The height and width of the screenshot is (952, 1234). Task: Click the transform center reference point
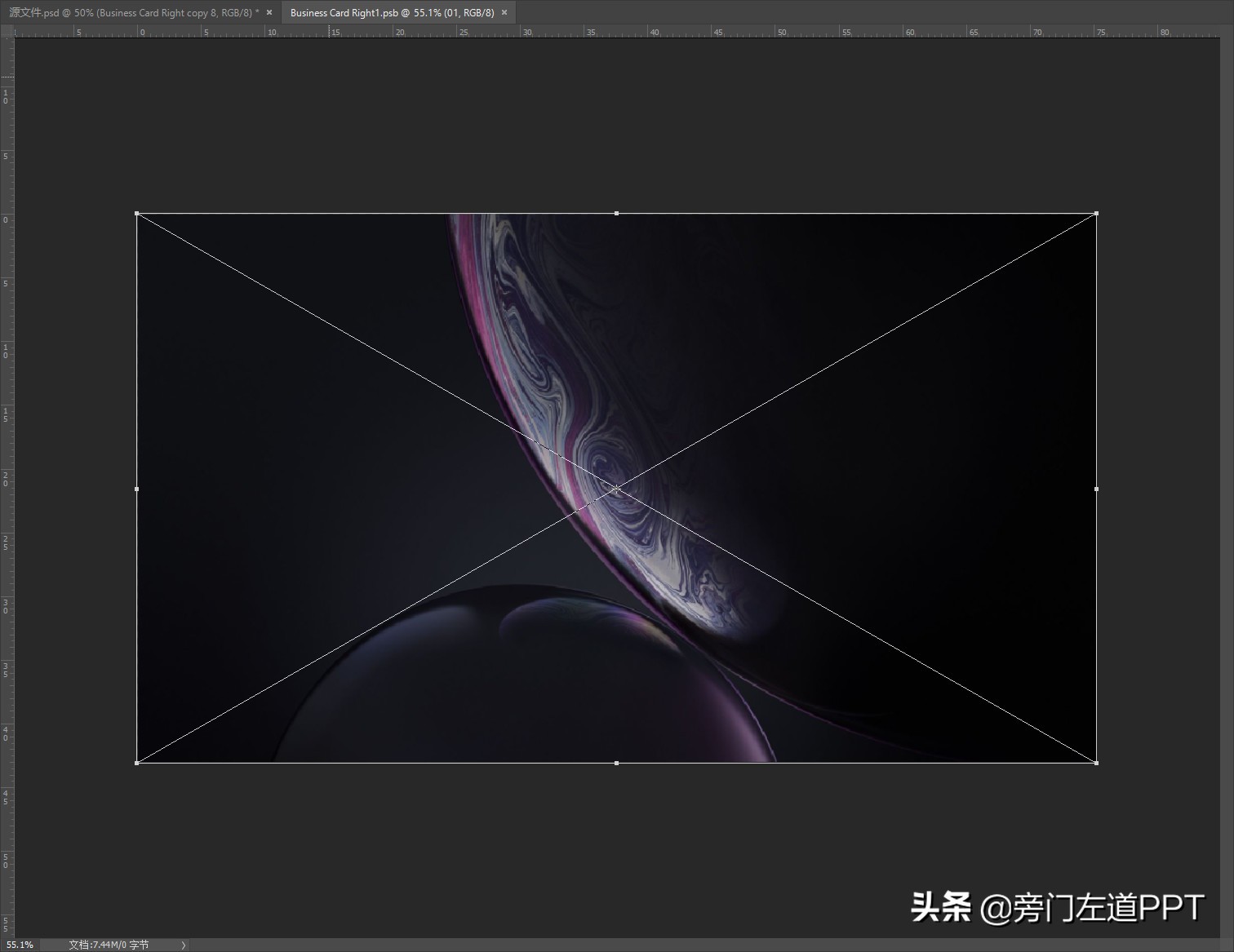(x=616, y=489)
